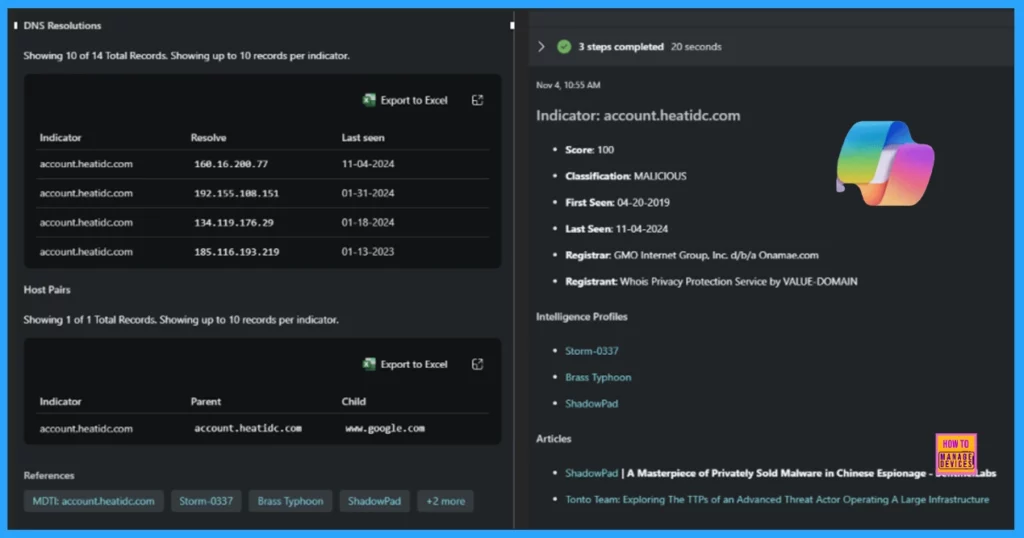The image size is (1024, 538).
Task: Click last seen date 11-04-2024 in table
Action: (368, 164)
